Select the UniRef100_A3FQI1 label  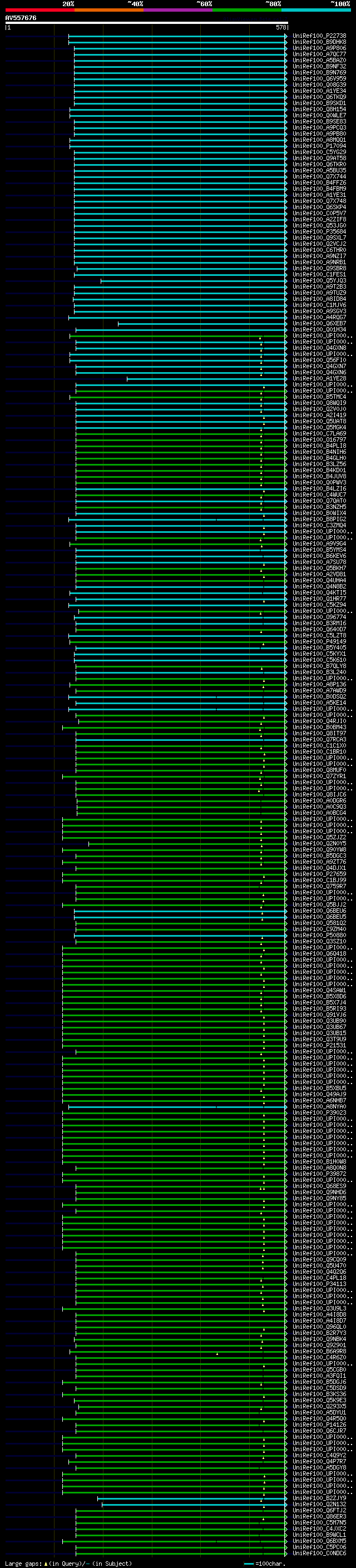(x=319, y=1376)
